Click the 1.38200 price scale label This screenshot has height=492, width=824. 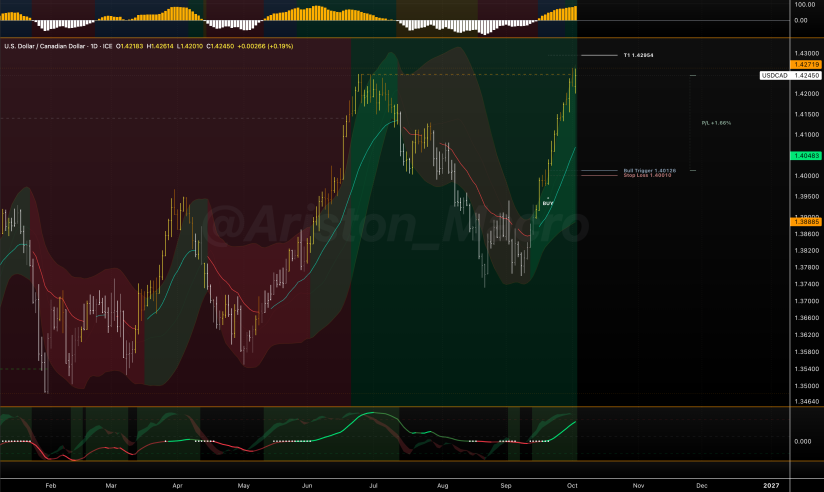pos(807,251)
